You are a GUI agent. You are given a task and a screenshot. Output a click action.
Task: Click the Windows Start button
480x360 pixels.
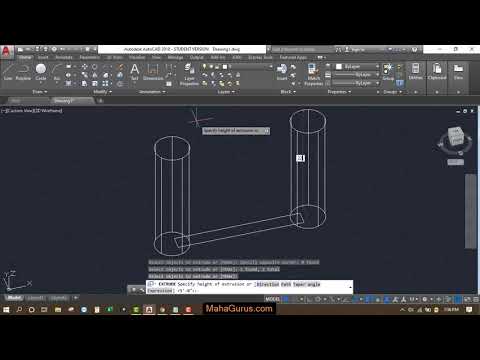6,310
